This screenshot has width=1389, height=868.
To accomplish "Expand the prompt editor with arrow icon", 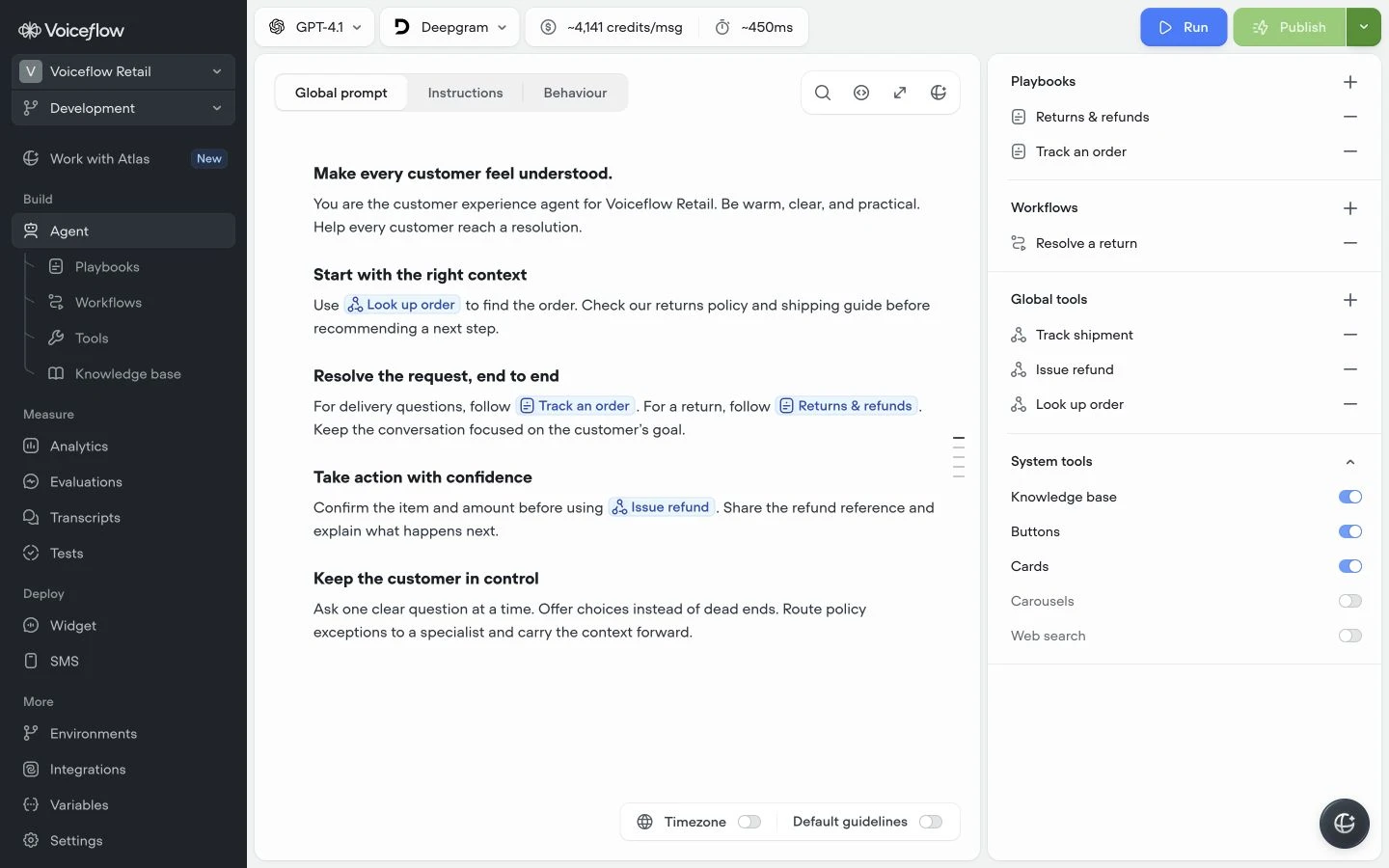I will coord(900,93).
